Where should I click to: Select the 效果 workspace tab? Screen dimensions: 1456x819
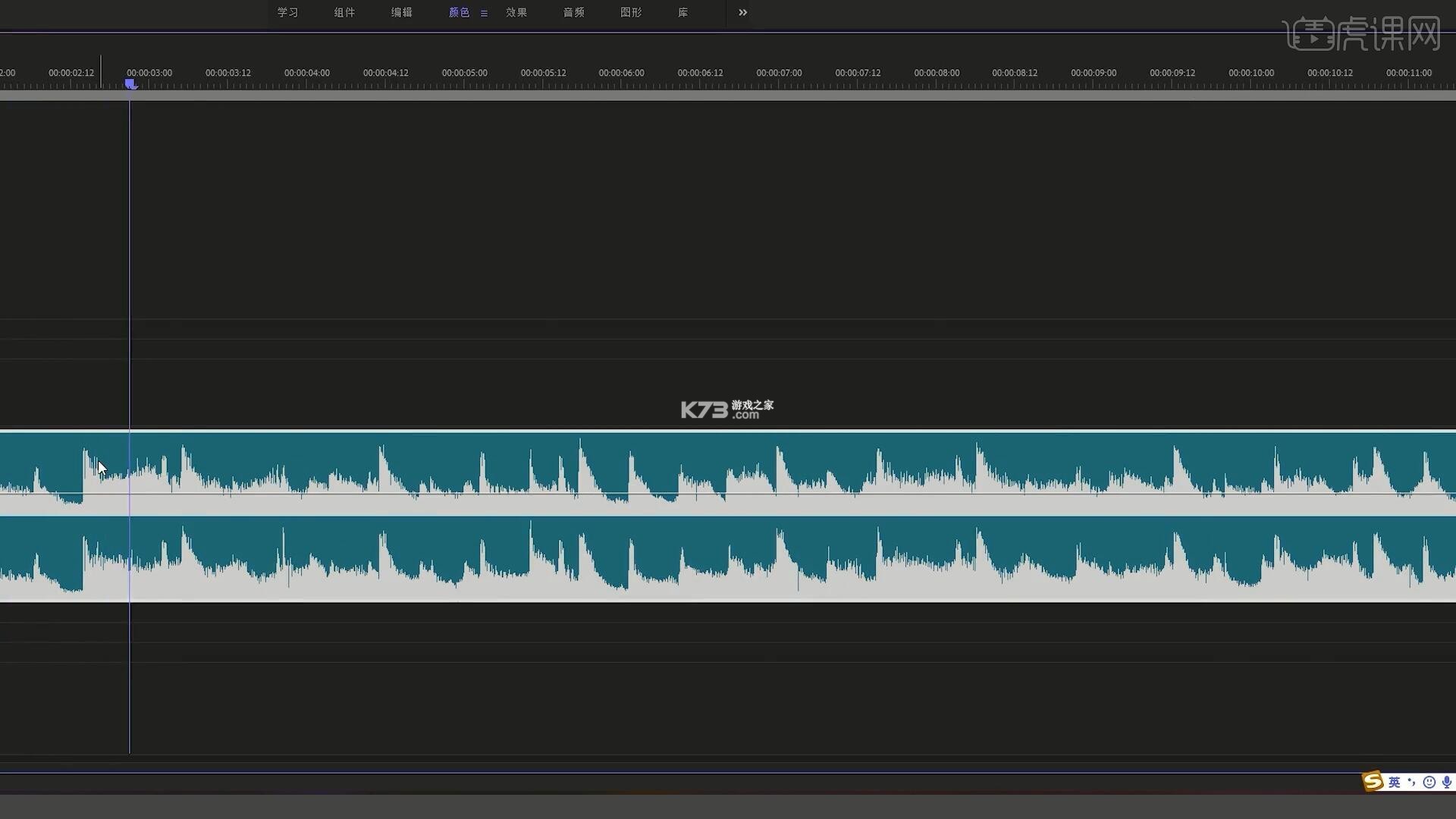tap(516, 12)
